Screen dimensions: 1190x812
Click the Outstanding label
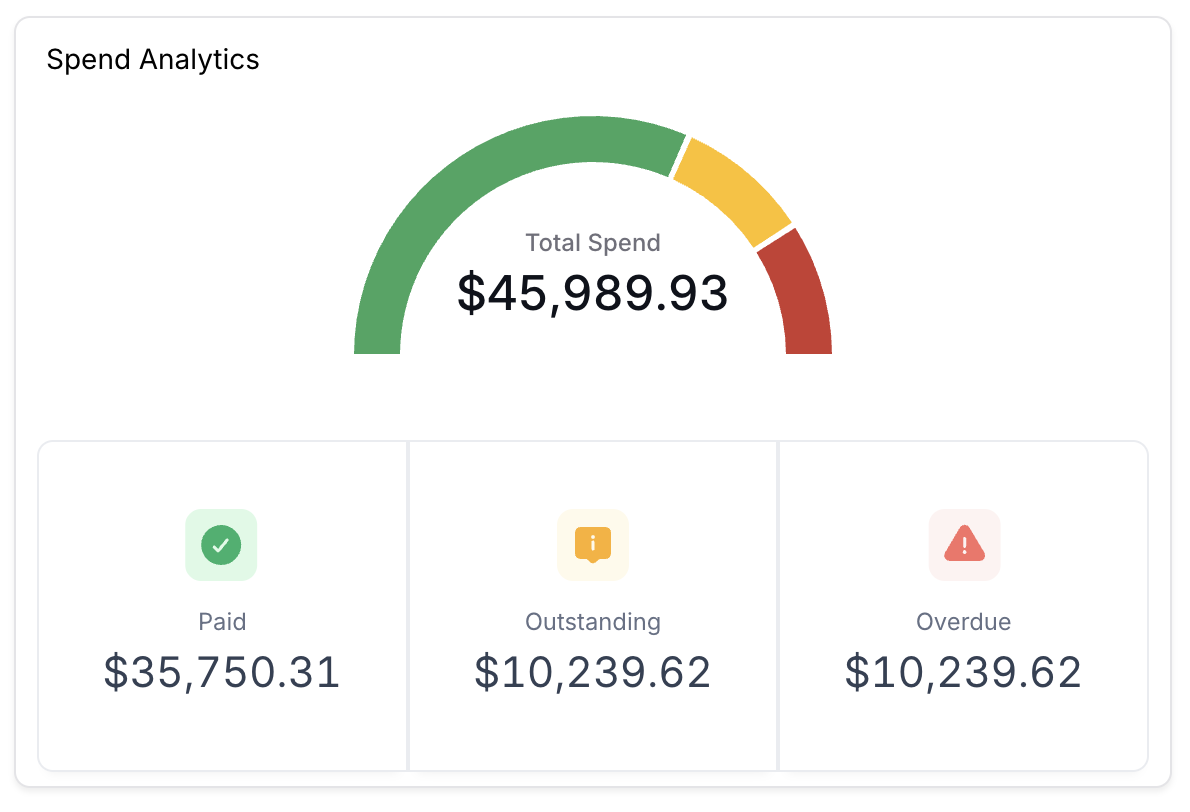click(x=593, y=622)
